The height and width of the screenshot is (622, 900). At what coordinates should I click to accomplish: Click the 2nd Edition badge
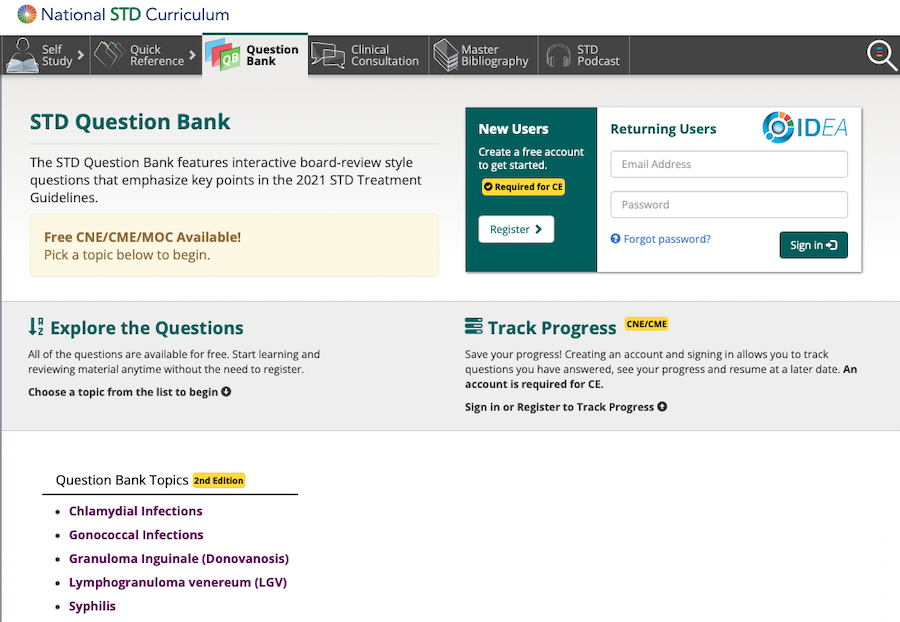219,481
